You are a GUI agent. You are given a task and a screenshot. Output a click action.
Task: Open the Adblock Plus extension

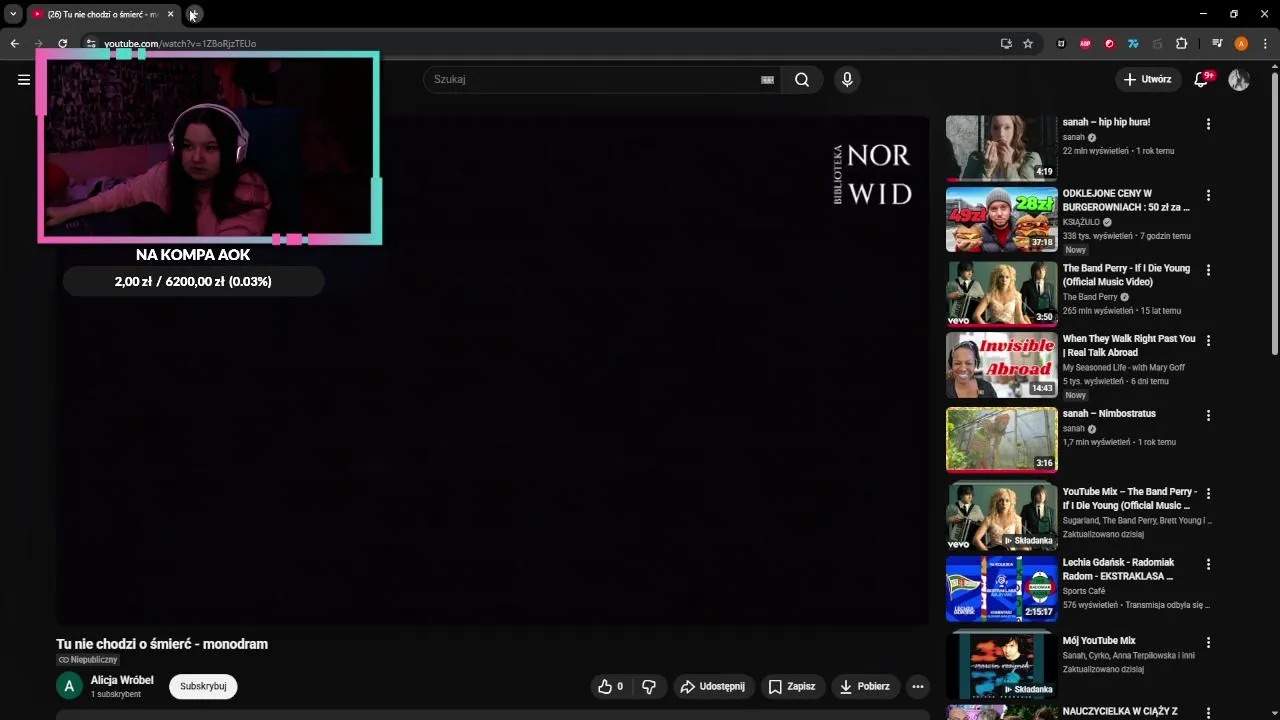point(1085,44)
